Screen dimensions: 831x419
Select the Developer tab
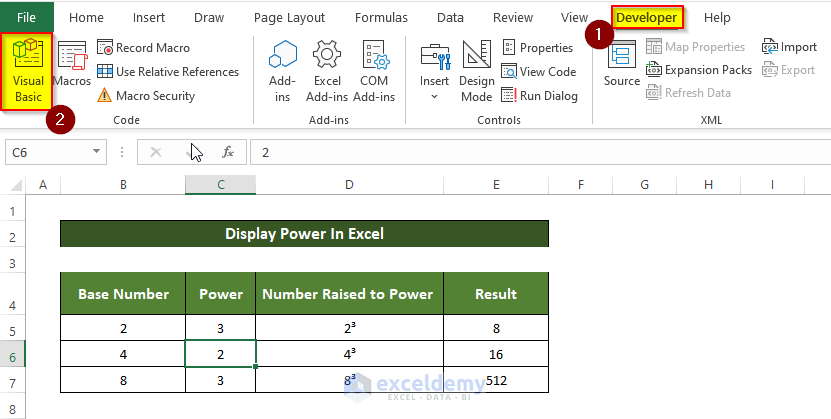point(647,17)
